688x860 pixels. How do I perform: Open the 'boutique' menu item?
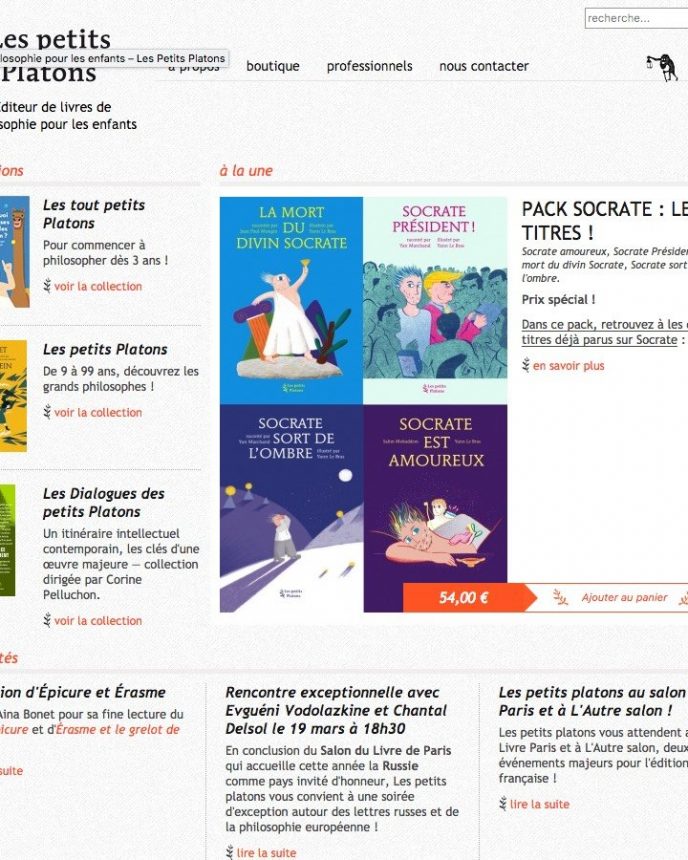tap(273, 66)
